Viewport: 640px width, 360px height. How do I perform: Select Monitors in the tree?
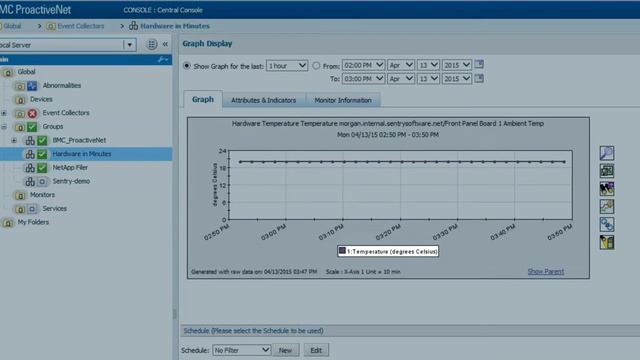(x=42, y=195)
